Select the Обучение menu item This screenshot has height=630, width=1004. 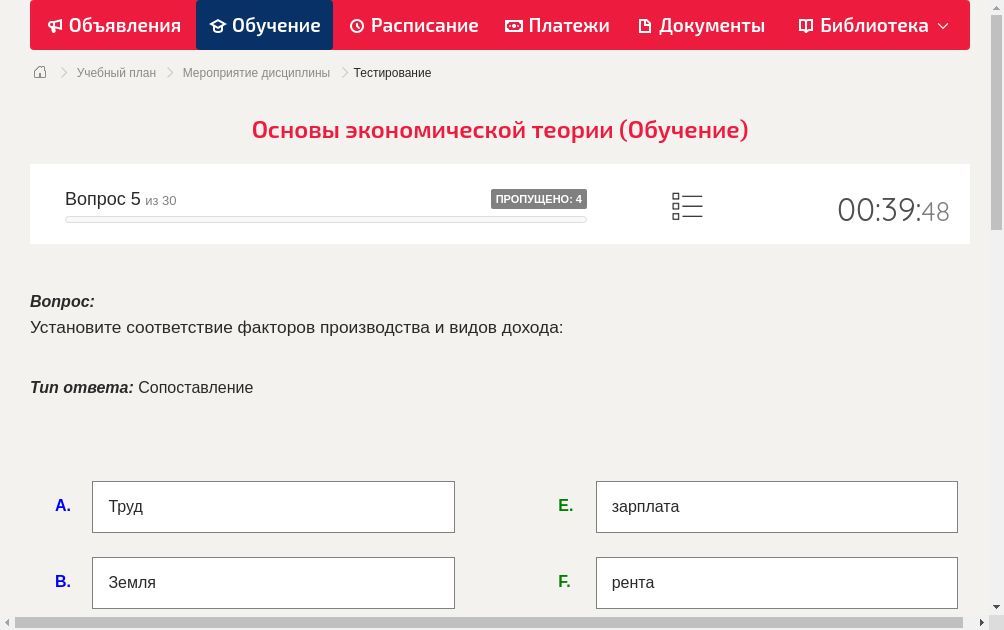(264, 25)
